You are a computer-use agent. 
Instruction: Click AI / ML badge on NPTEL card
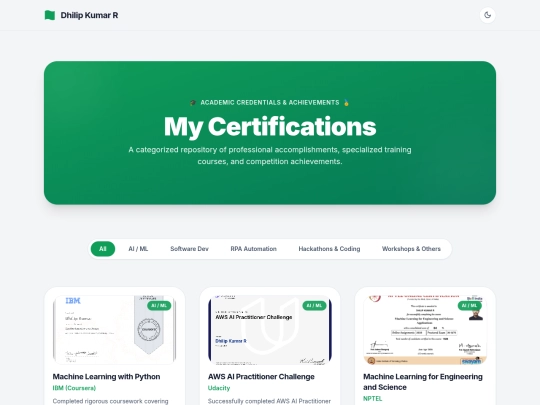pos(470,305)
